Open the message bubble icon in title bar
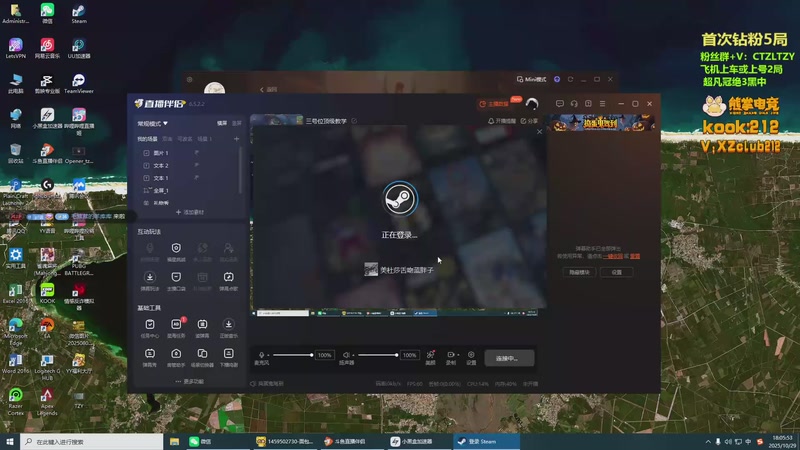The image size is (800, 450). click(x=560, y=104)
